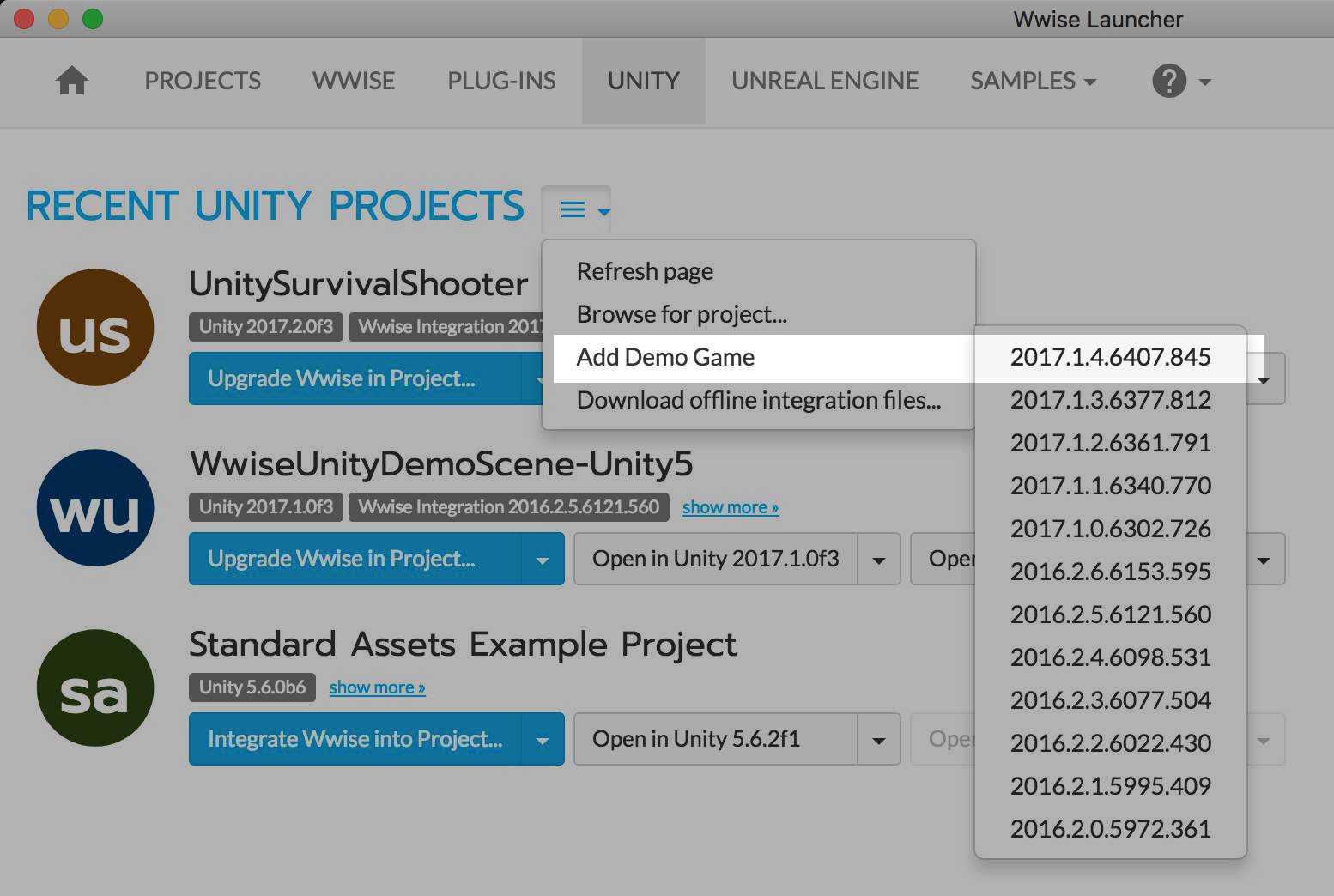Expand arrow next to Open in Unity 2017.1.0f3
This screenshot has height=896, width=1334.
[x=879, y=560]
